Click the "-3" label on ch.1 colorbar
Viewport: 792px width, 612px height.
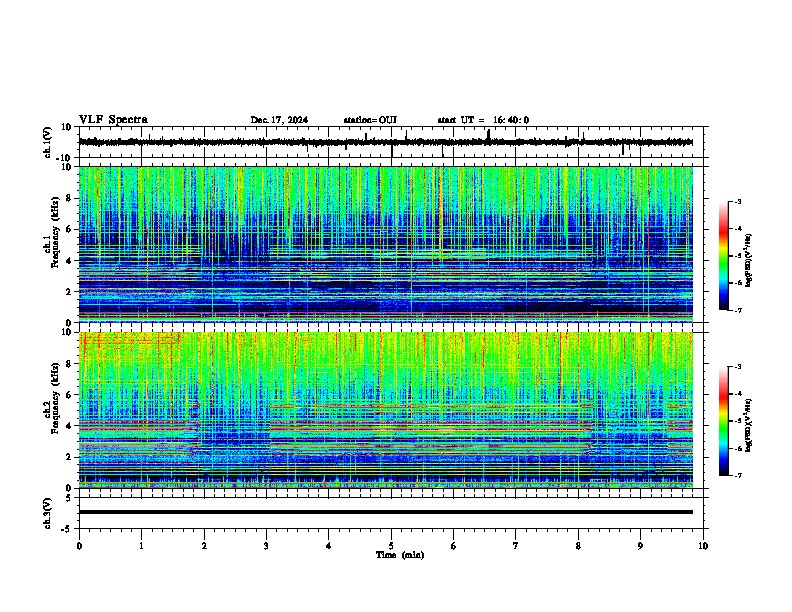coord(737,201)
